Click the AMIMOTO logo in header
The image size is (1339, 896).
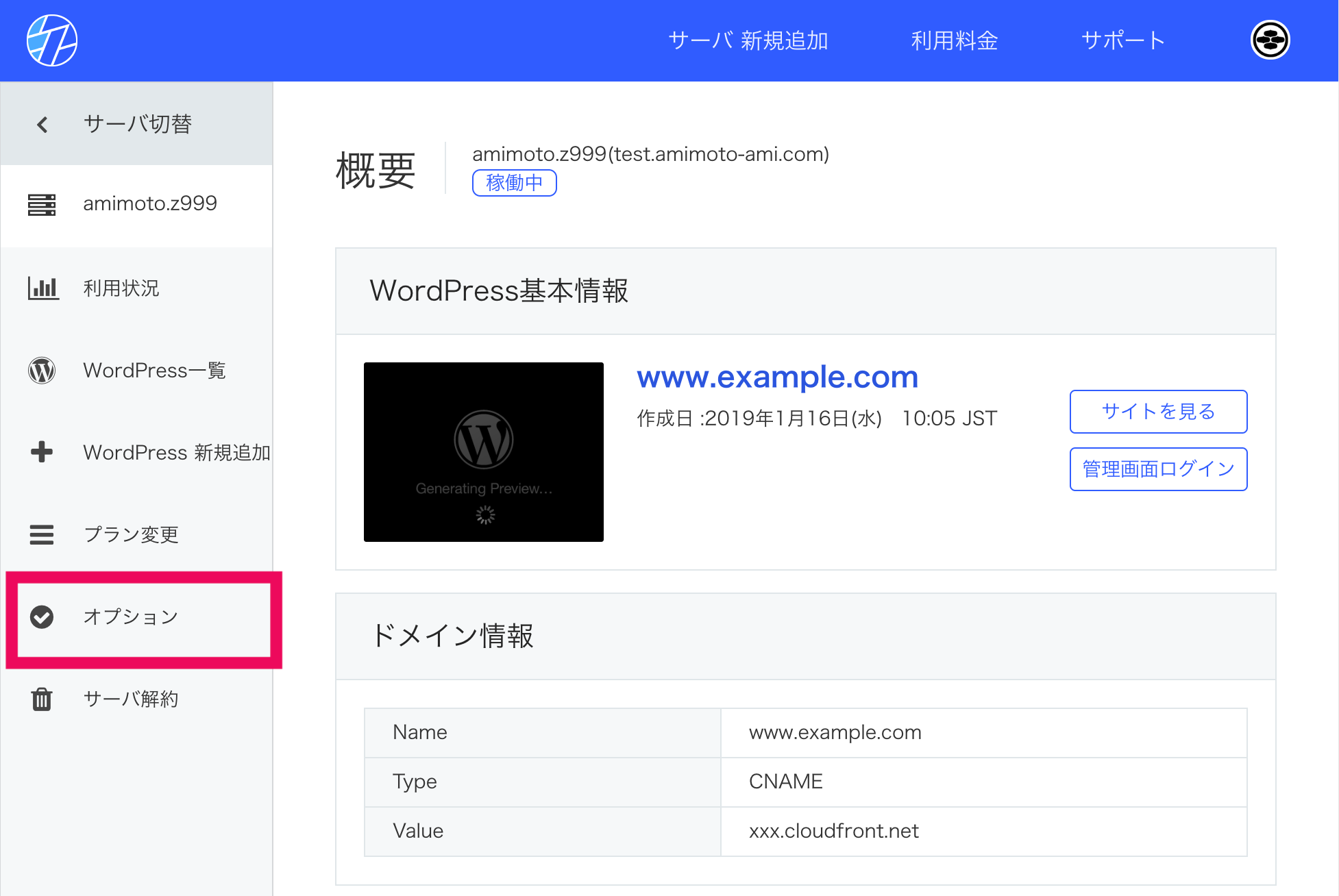(x=52, y=40)
